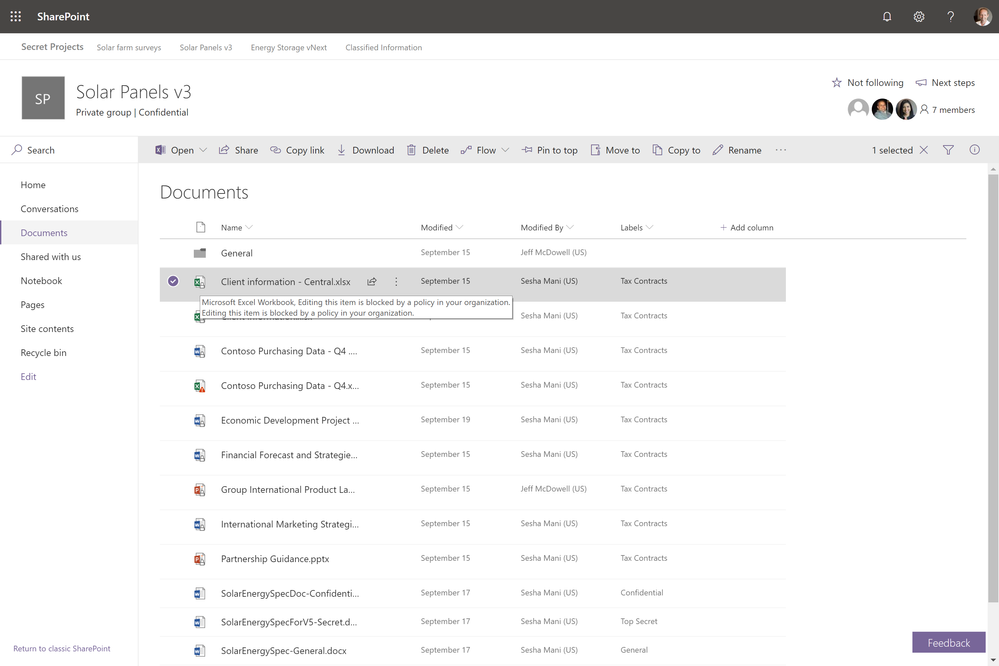Toggle Not following star for the site
This screenshot has width=999, height=666.
[837, 83]
